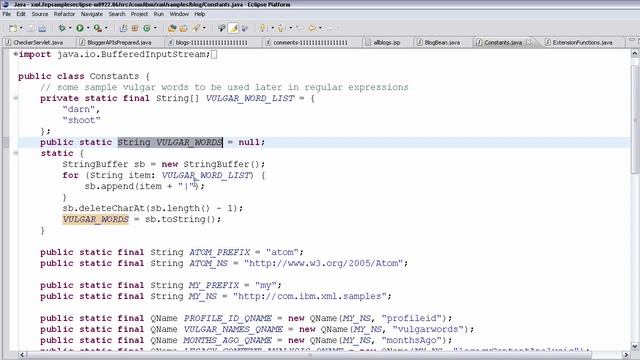Click the Last Edit Location icon

pyautogui.click(x=299, y=28)
